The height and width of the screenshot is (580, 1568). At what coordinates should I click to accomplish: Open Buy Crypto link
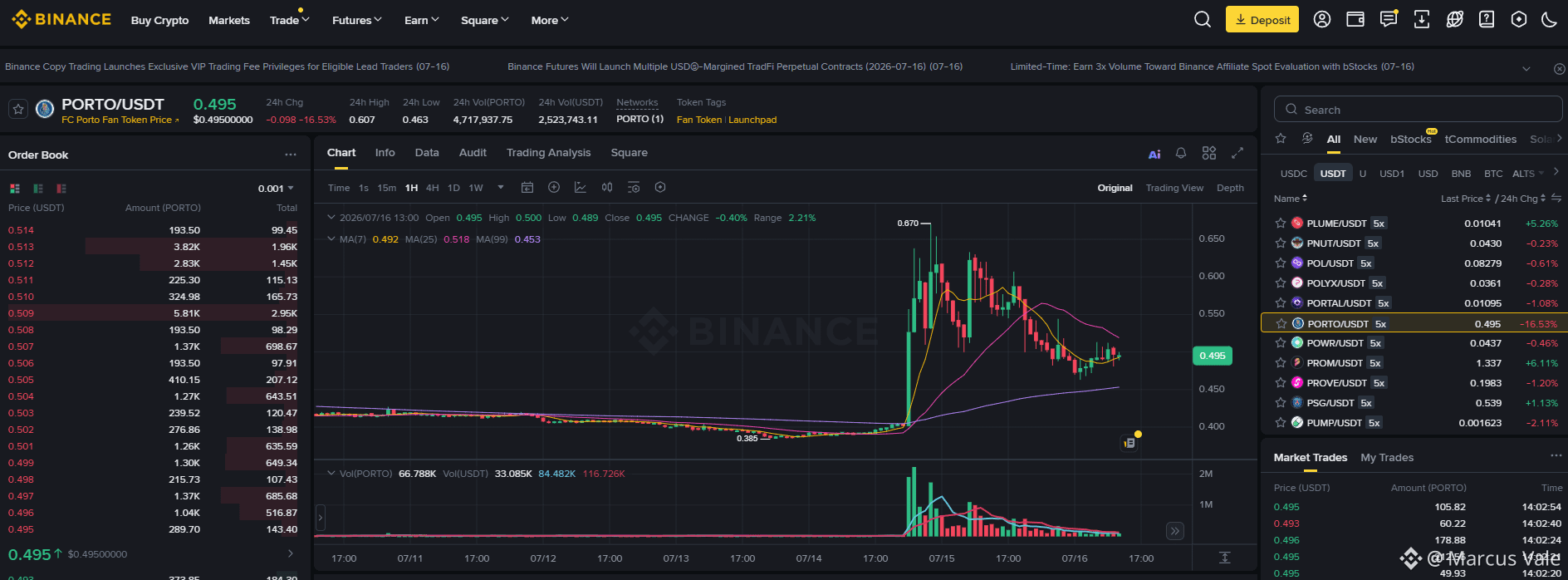pyautogui.click(x=159, y=20)
